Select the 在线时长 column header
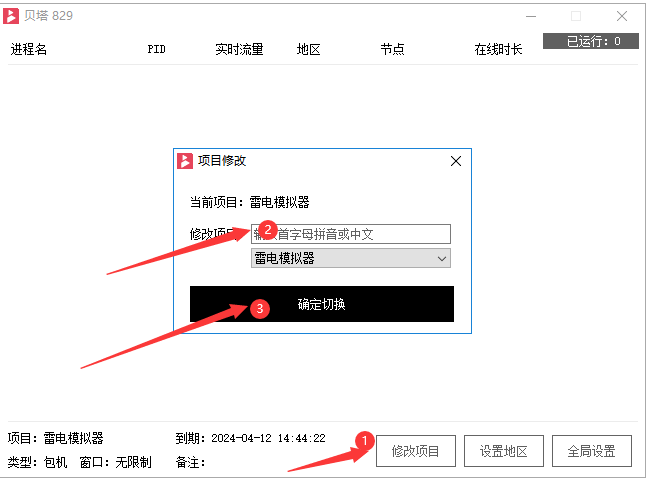The image size is (649, 480). tap(498, 49)
